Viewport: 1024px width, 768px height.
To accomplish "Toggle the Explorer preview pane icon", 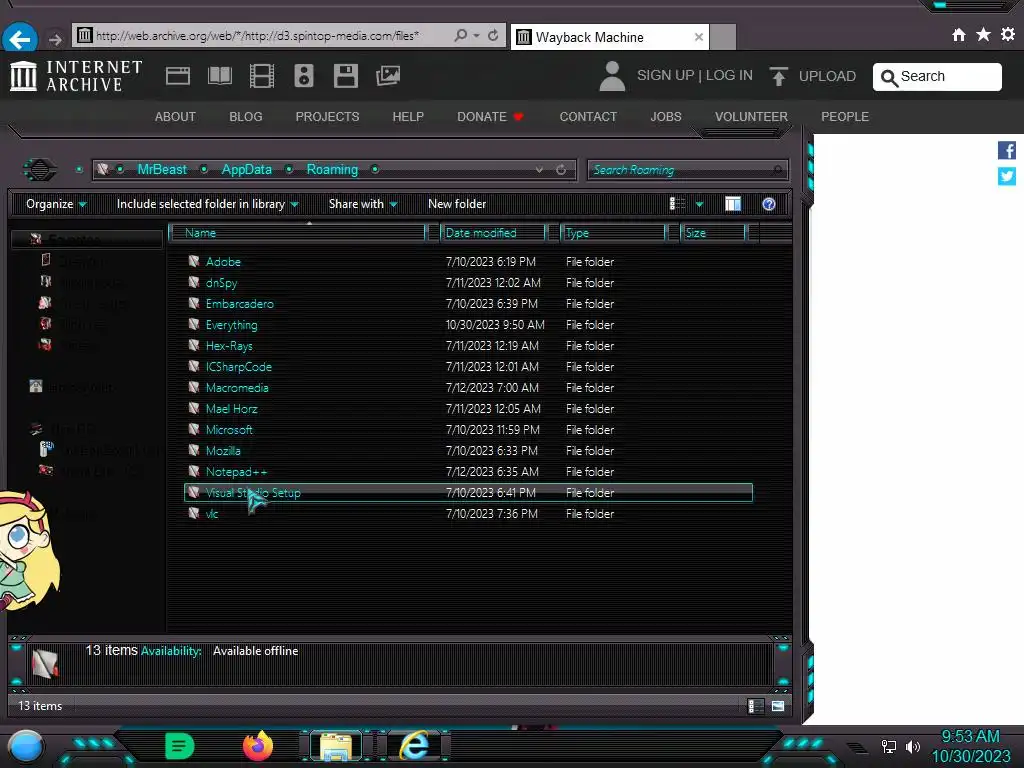I will pyautogui.click(x=733, y=204).
